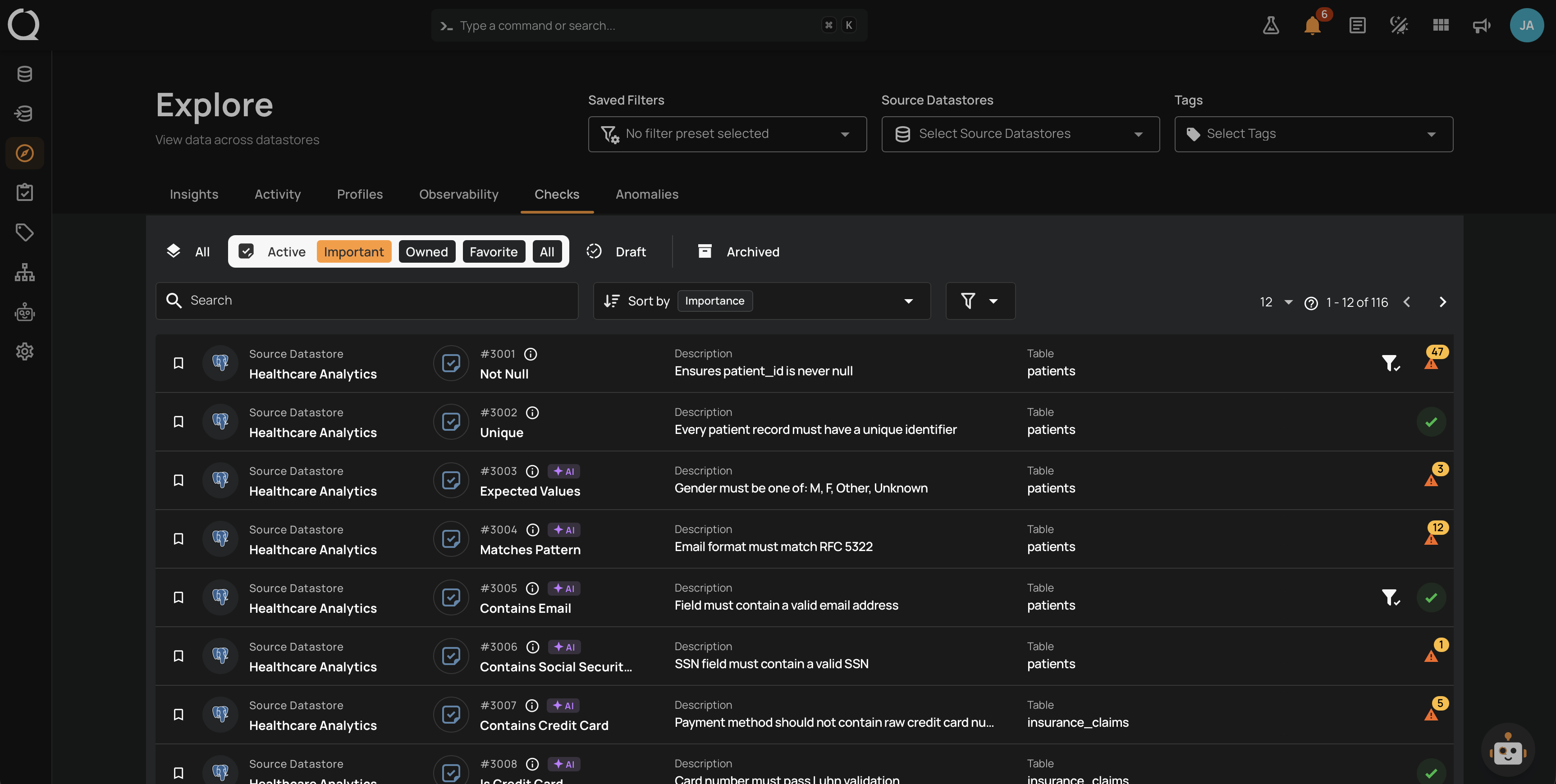Click the lab flask icon in header

click(x=1271, y=25)
